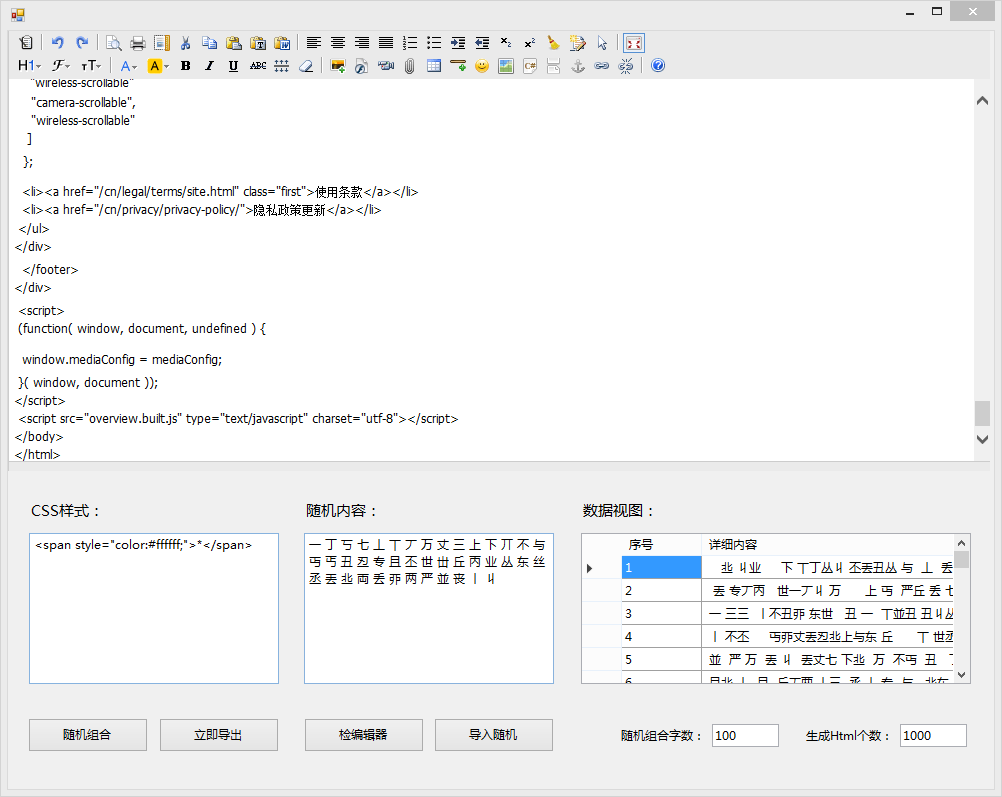Toggle italic formatting
1002x797 pixels.
click(x=210, y=66)
